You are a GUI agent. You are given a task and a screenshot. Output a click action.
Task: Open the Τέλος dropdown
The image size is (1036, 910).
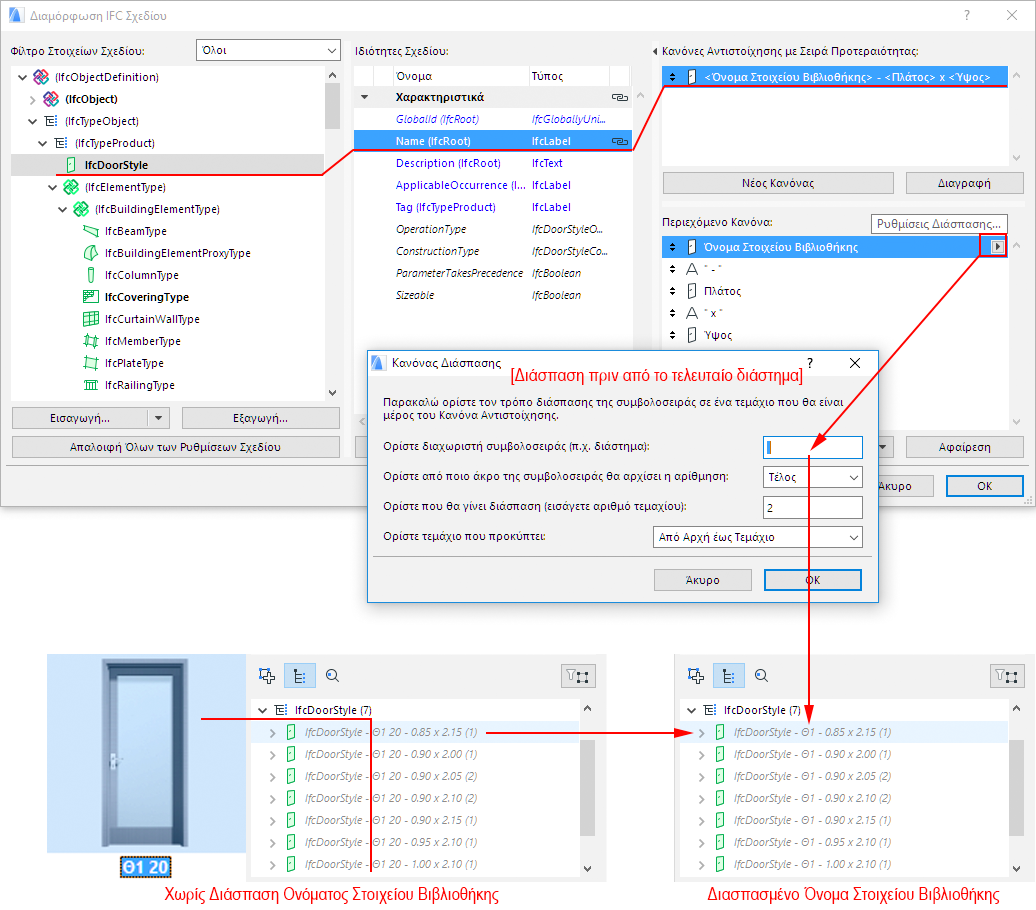pos(813,477)
